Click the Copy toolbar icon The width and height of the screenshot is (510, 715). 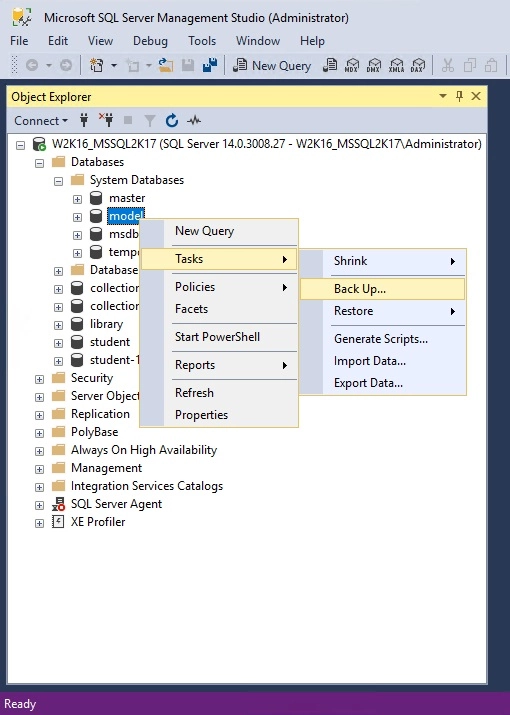point(469,66)
